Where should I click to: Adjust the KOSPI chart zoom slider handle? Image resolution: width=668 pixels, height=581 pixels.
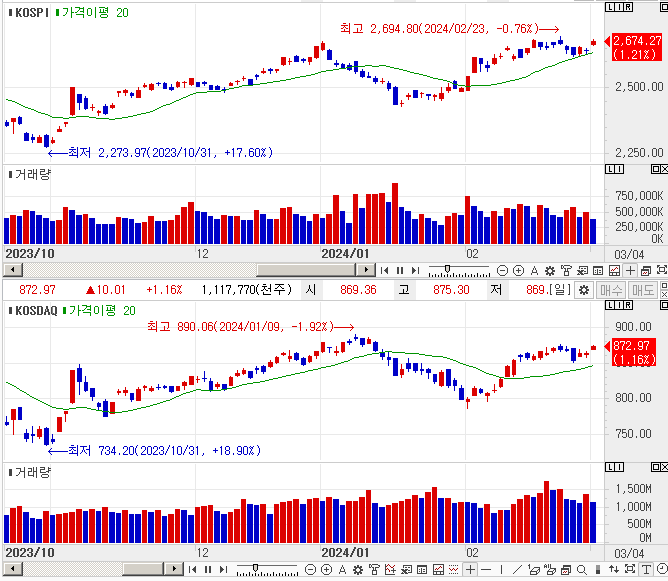[447, 269]
